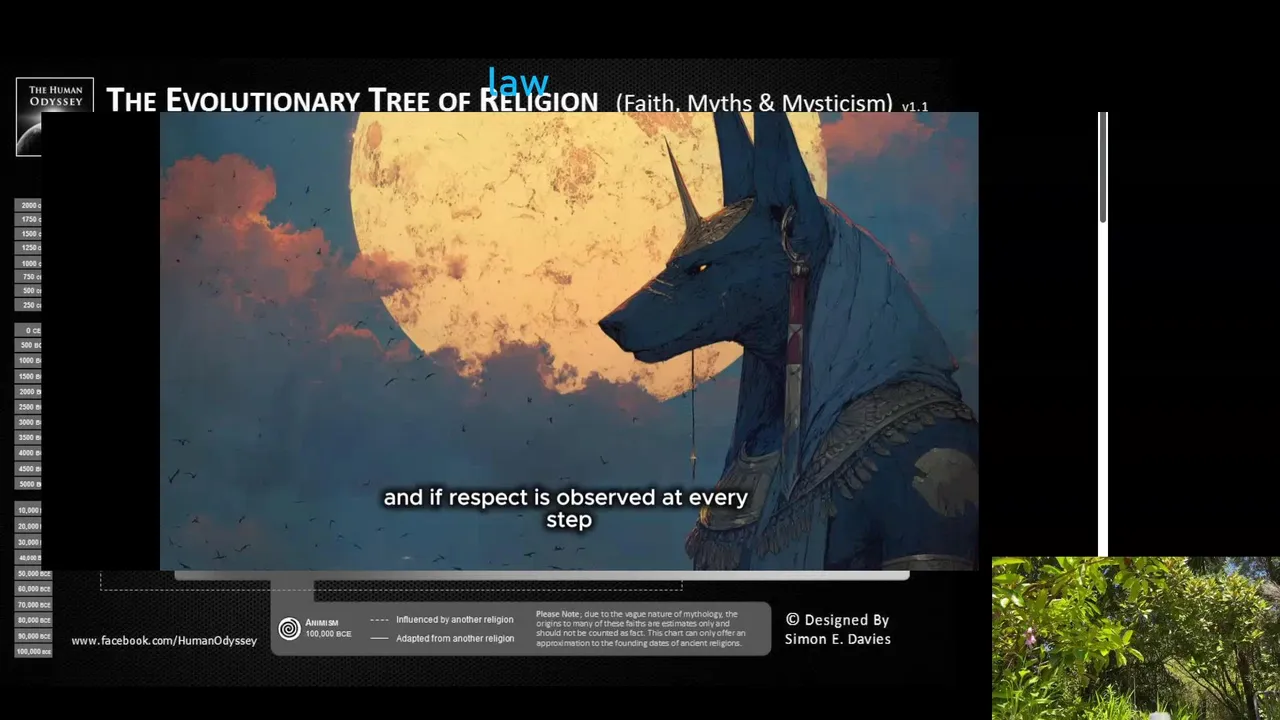1280x720 pixels.
Task: Click 'Influenced by another religion' legend entry
Action: coord(454,620)
